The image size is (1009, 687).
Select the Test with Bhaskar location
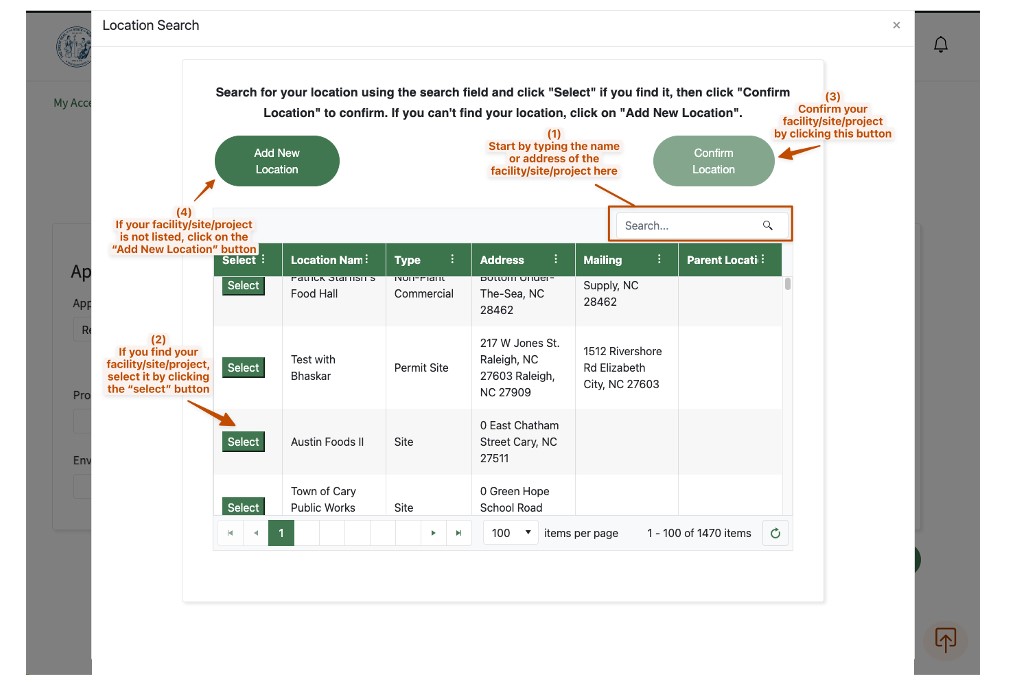[x=243, y=367]
